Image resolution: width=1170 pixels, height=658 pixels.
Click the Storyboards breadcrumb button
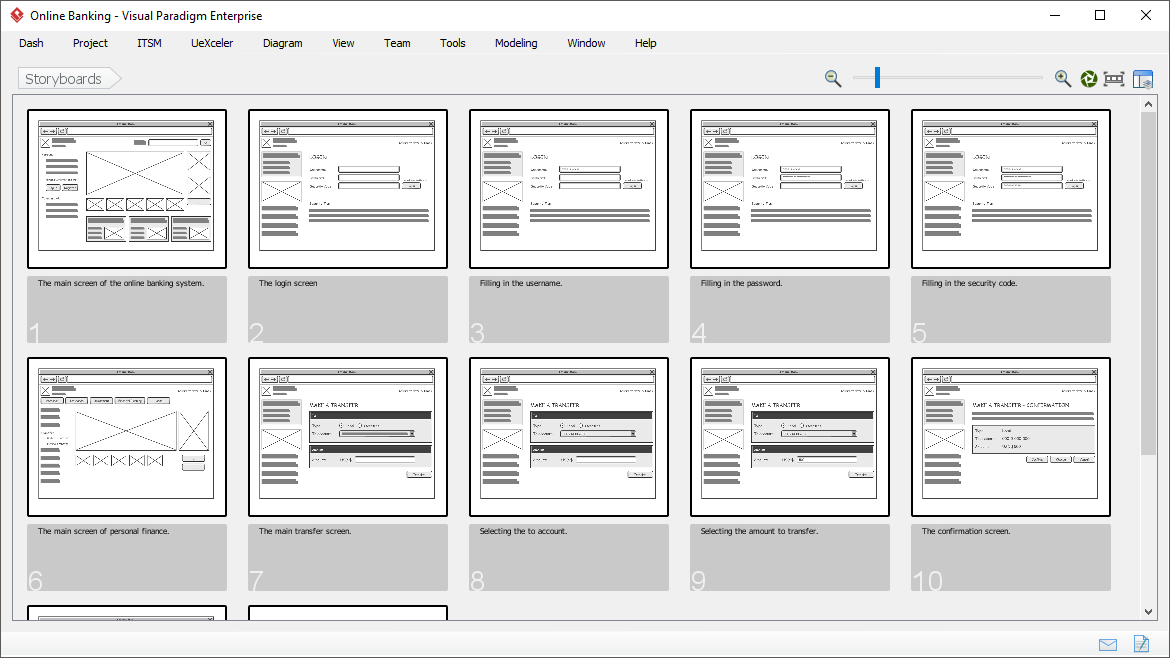(69, 78)
